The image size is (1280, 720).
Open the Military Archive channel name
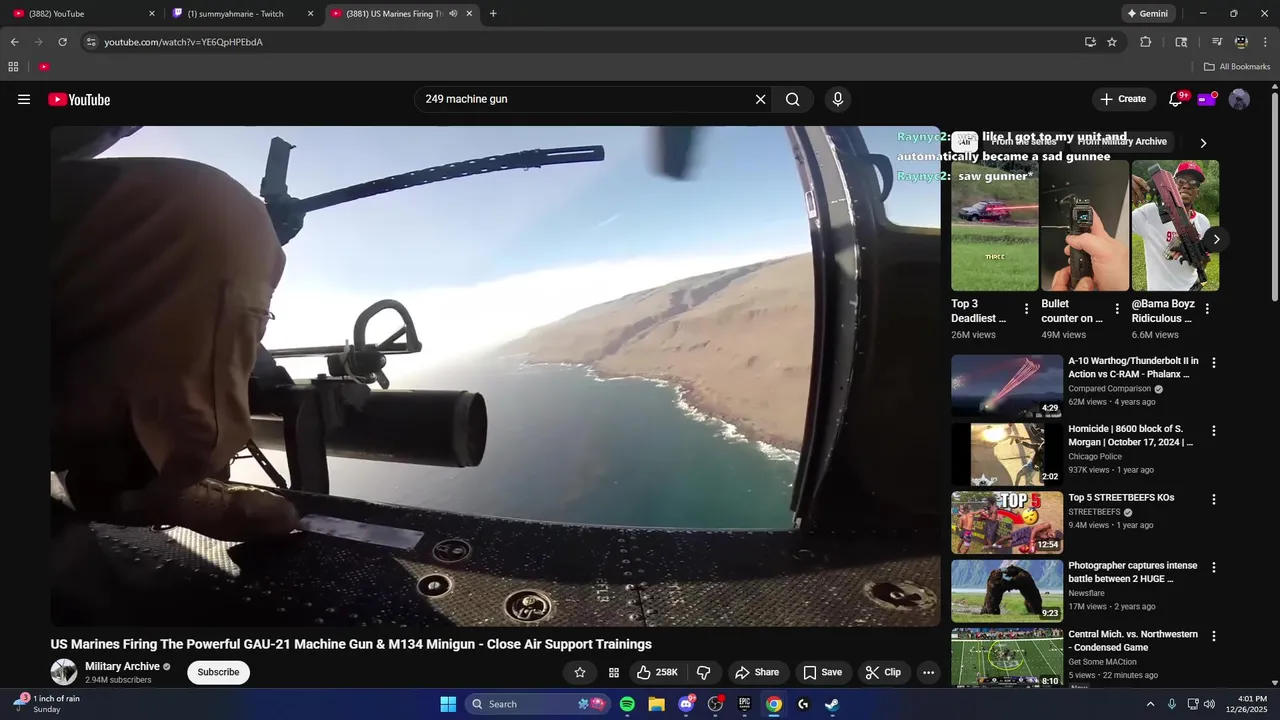pos(122,666)
